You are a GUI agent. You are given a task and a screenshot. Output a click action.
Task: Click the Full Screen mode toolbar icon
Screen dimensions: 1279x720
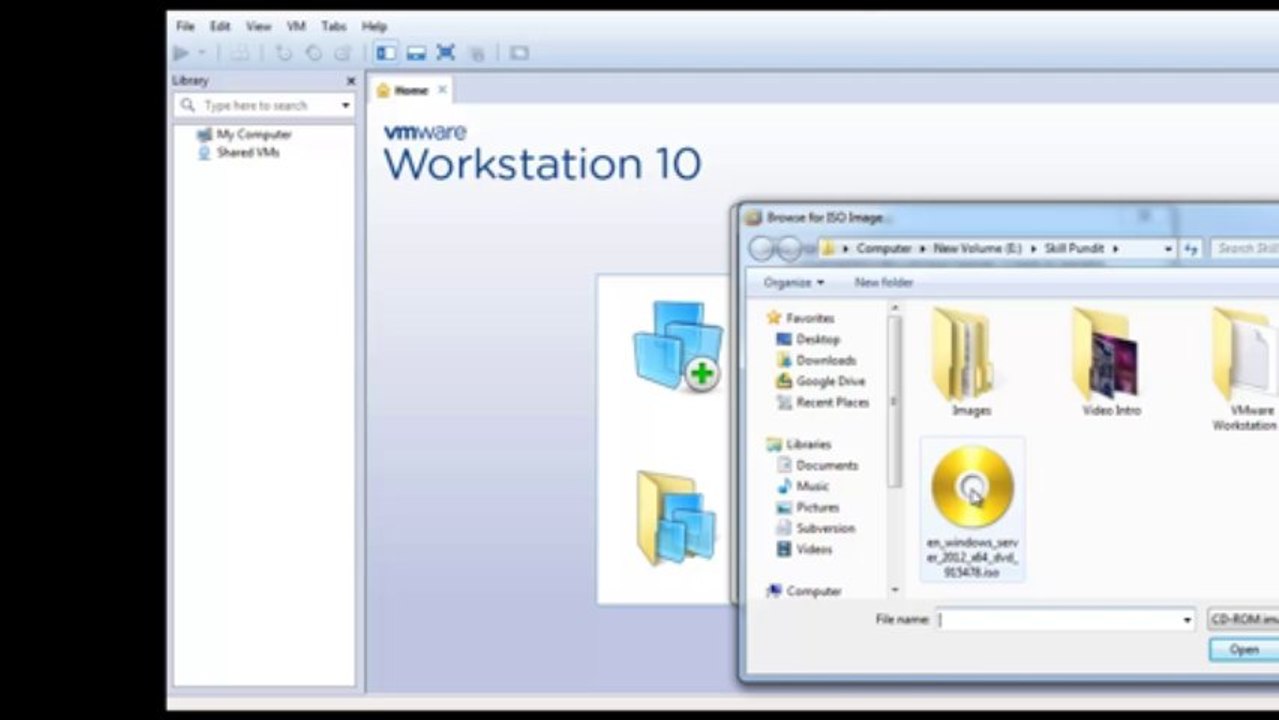click(x=446, y=53)
